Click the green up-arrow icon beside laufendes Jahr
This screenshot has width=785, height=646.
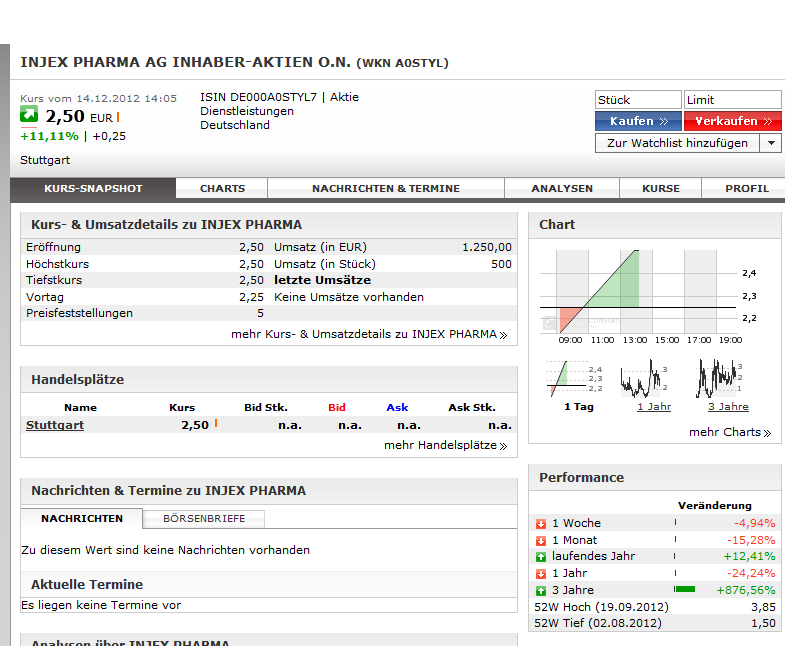coord(541,557)
